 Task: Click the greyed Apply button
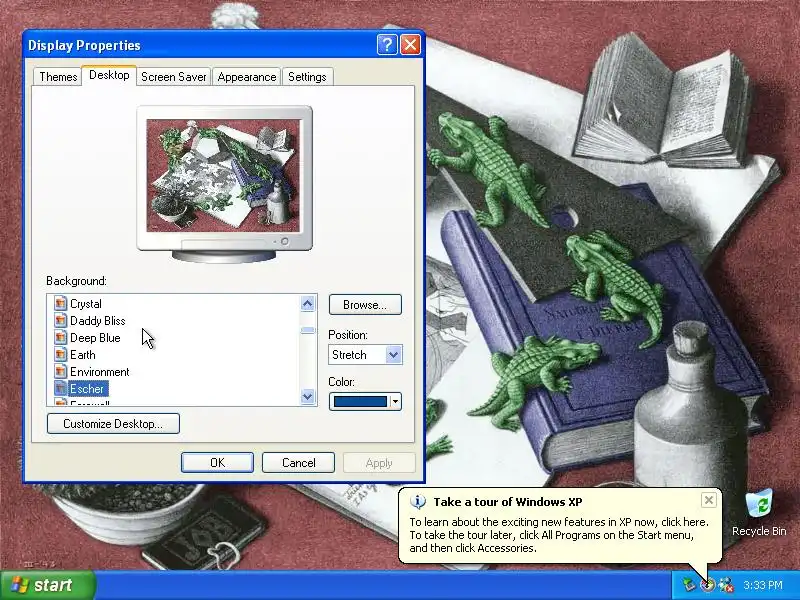379,463
